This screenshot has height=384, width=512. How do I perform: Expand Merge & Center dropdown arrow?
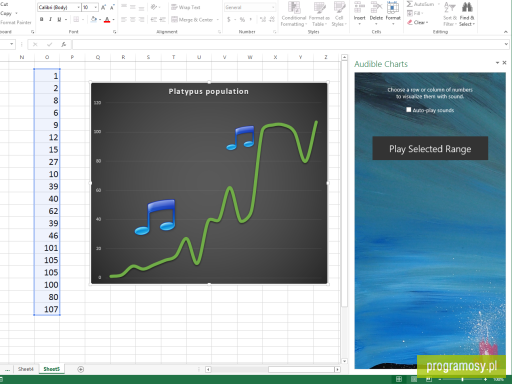218,20
